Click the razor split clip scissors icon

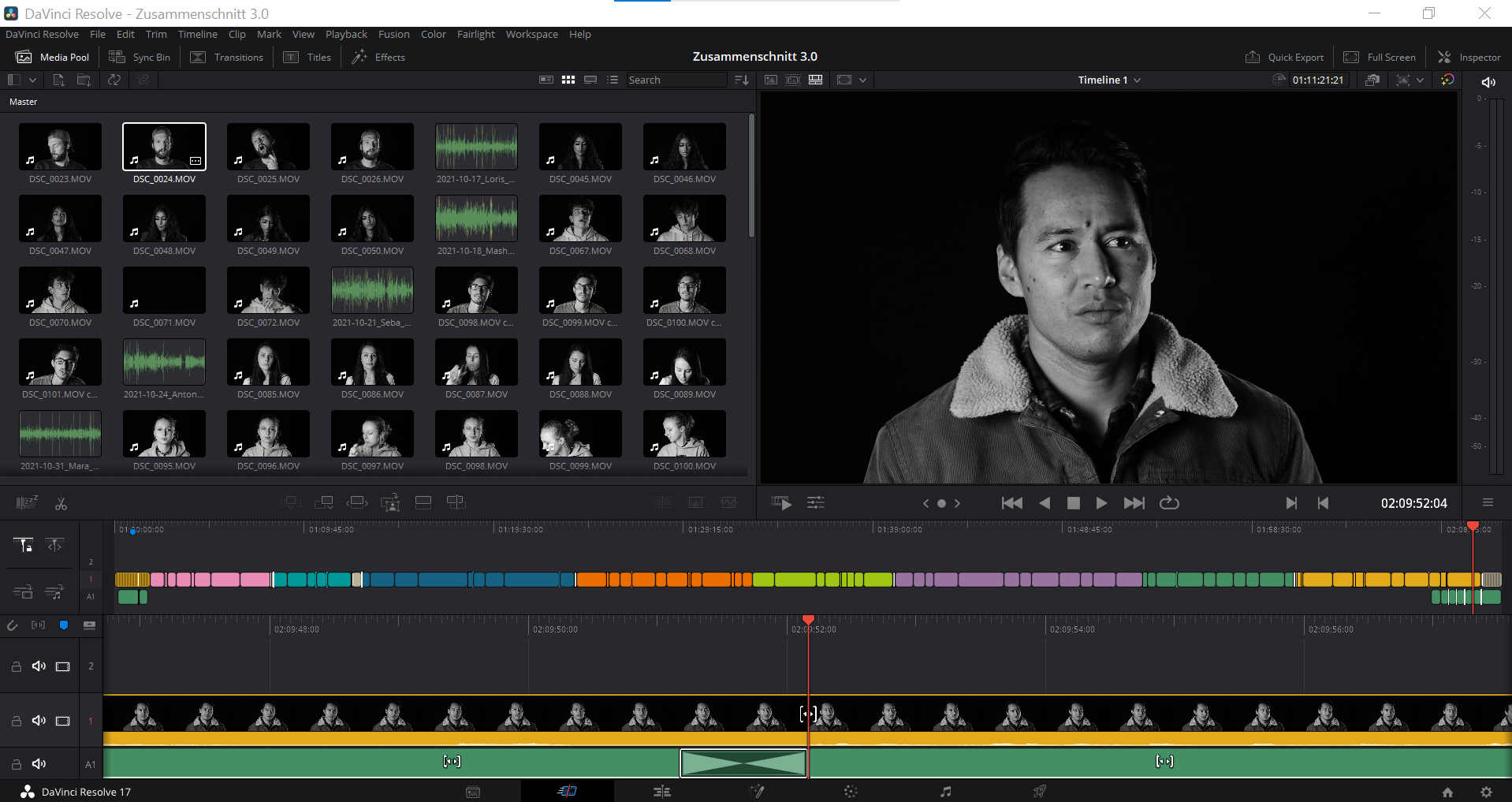61,503
